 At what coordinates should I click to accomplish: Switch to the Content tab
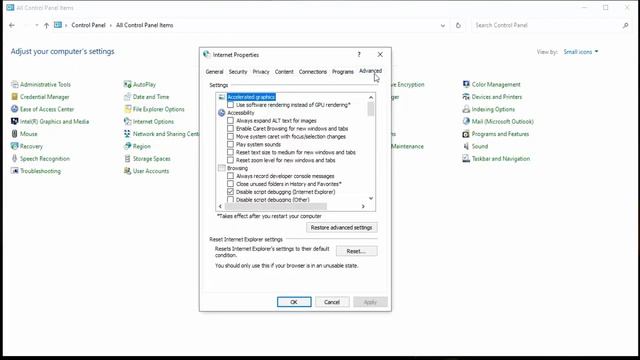tap(284, 72)
